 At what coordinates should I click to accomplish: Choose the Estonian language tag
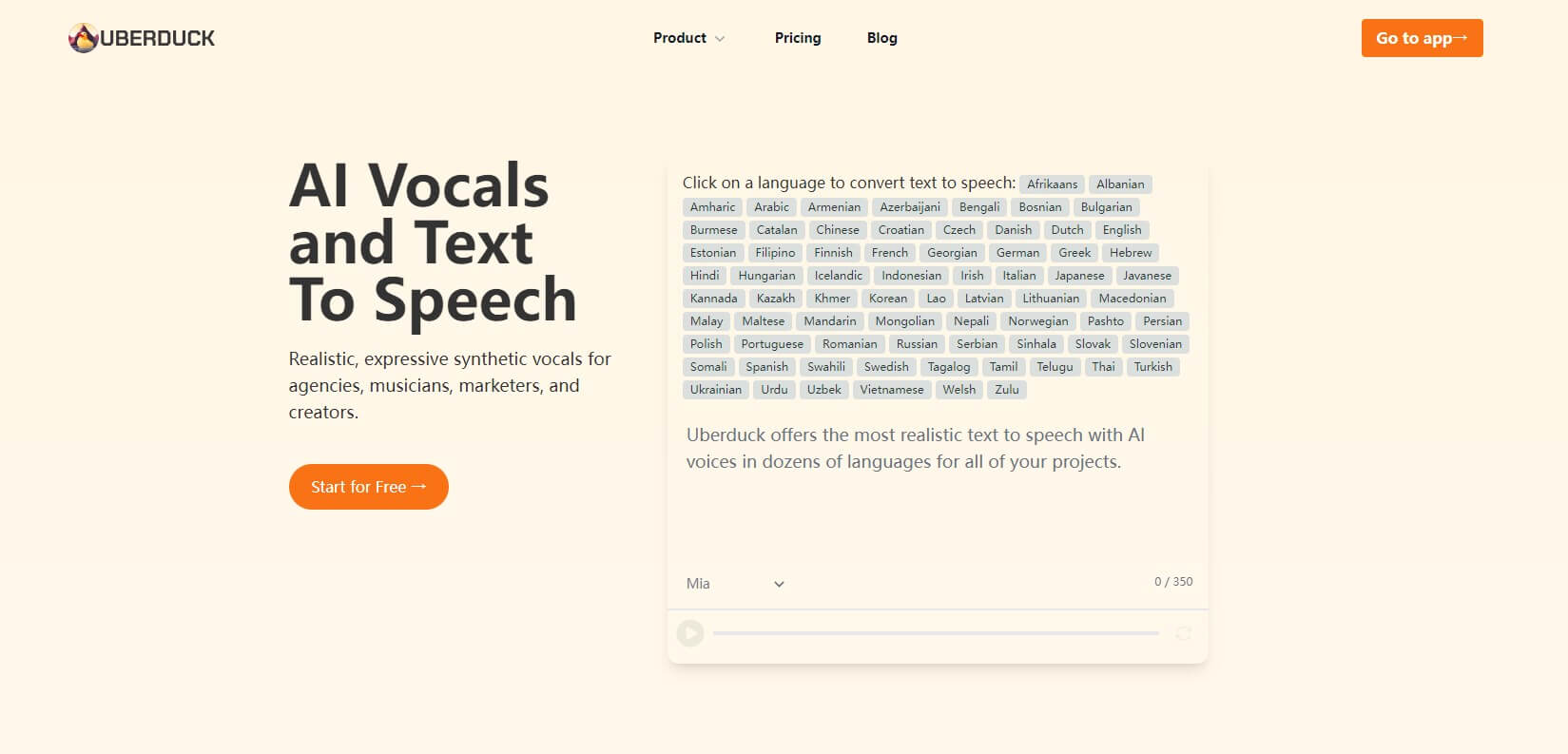pyautogui.click(x=713, y=253)
